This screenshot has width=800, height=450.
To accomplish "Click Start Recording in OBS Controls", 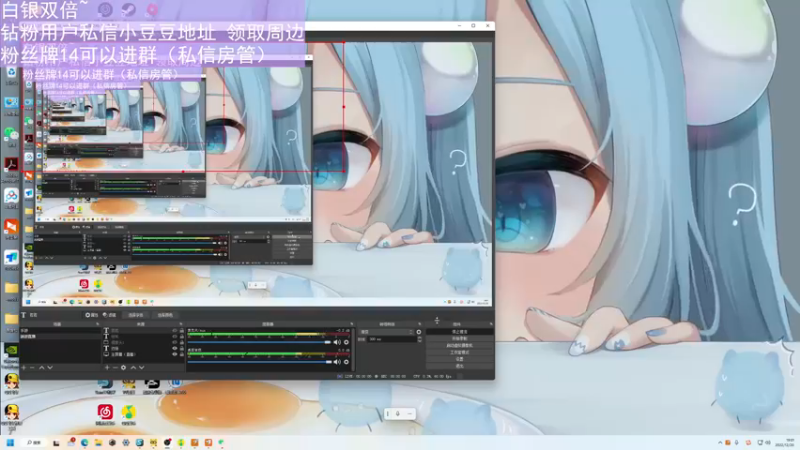I will [460, 338].
